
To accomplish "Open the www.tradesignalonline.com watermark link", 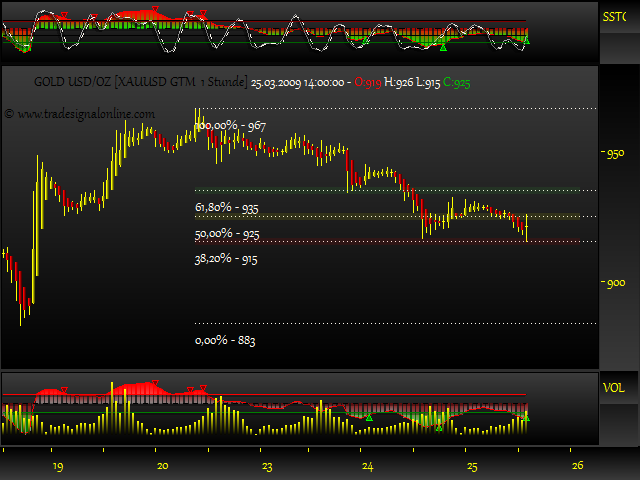I will pos(80,114).
